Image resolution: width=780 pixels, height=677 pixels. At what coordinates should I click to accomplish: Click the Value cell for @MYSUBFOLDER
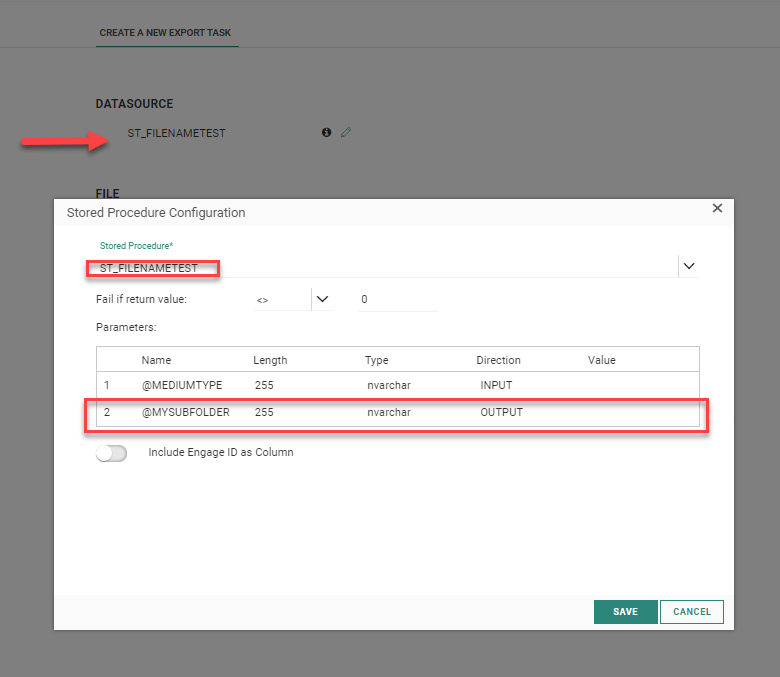point(640,412)
